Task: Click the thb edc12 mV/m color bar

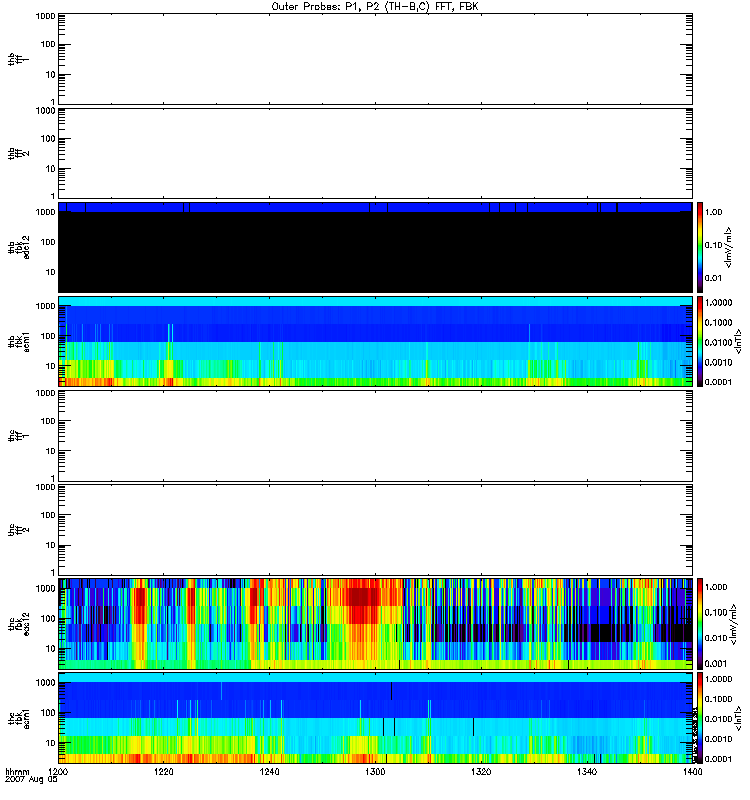Action: [703, 247]
